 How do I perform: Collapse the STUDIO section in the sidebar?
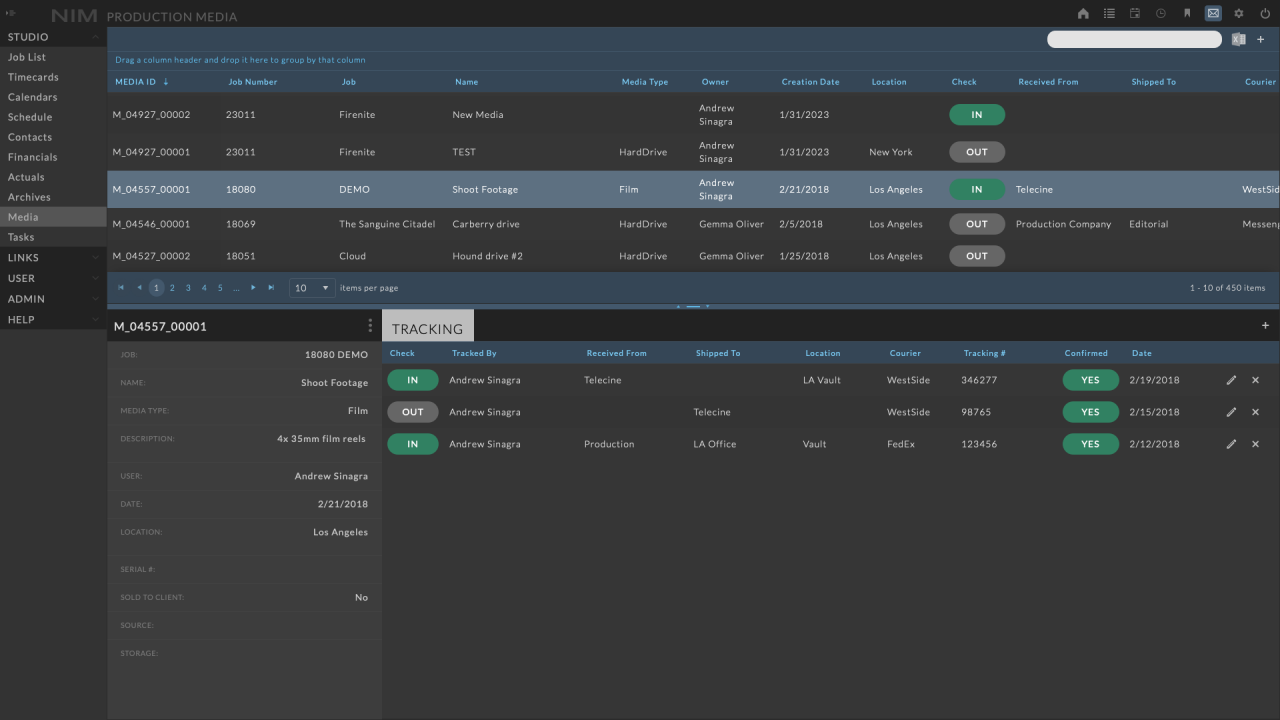coord(97,36)
